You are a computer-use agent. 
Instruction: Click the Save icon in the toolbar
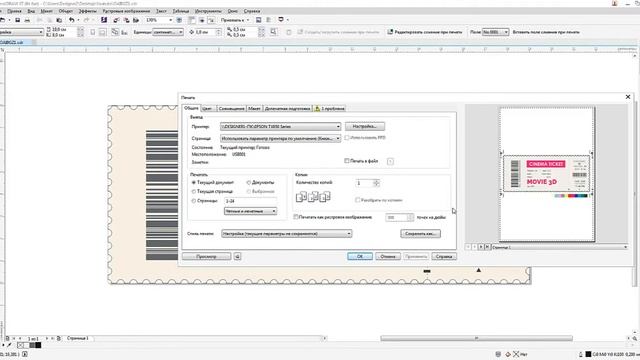tap(18, 20)
